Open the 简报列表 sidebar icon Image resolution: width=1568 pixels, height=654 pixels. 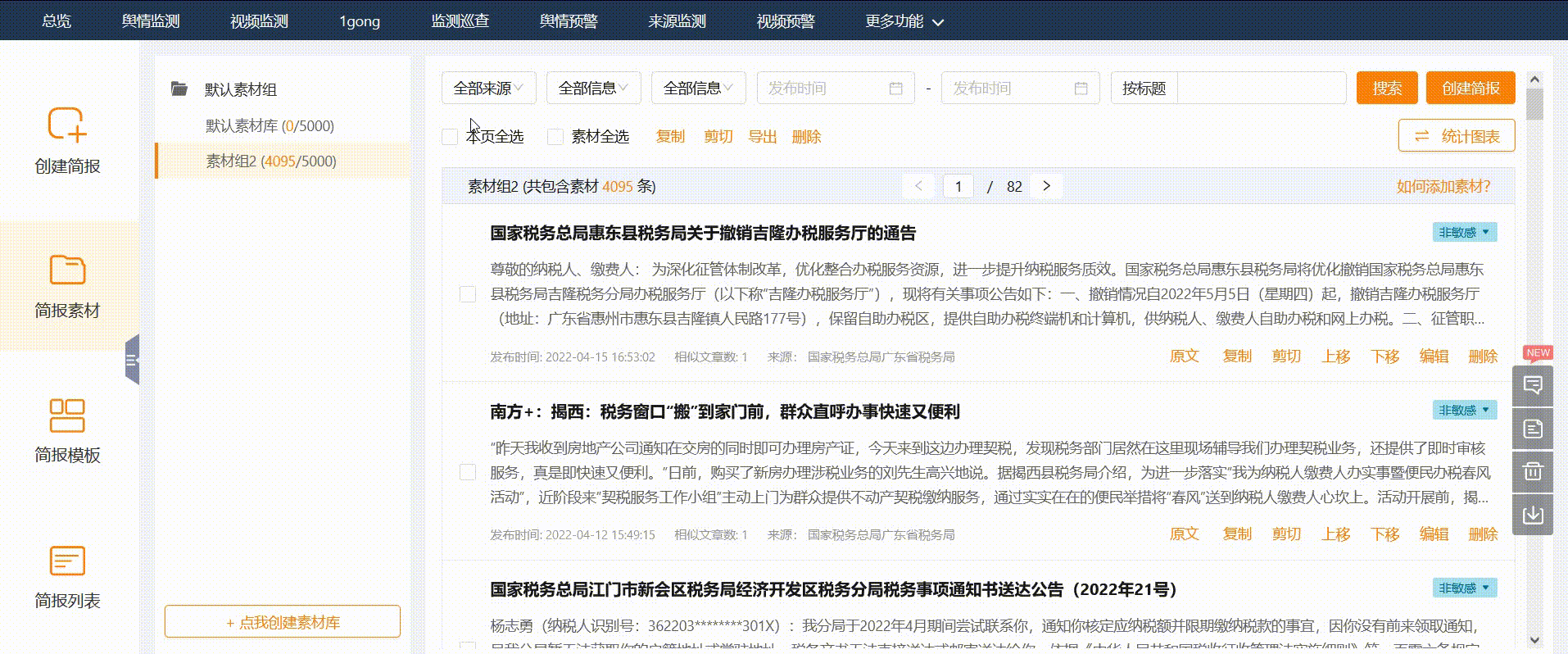(x=67, y=561)
